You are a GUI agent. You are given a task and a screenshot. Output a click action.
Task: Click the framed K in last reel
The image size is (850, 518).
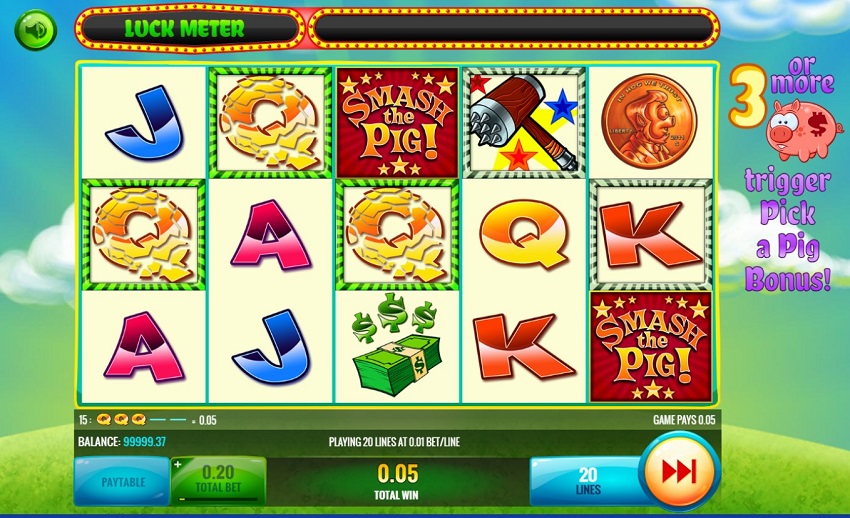pos(651,235)
